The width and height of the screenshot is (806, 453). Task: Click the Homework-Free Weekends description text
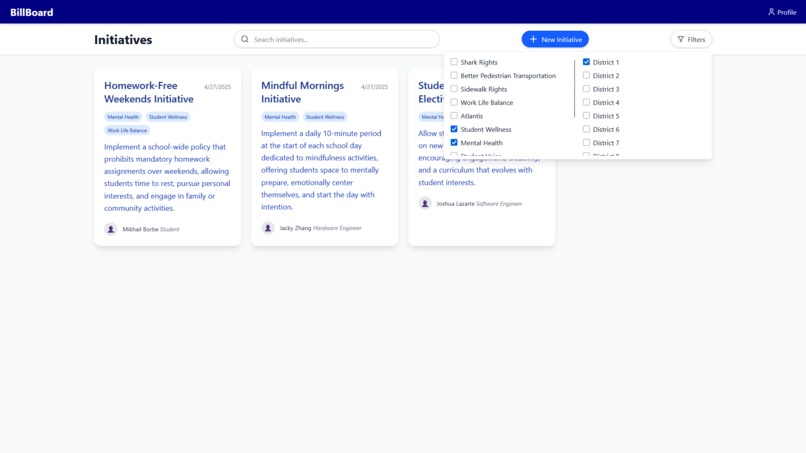[x=167, y=177]
